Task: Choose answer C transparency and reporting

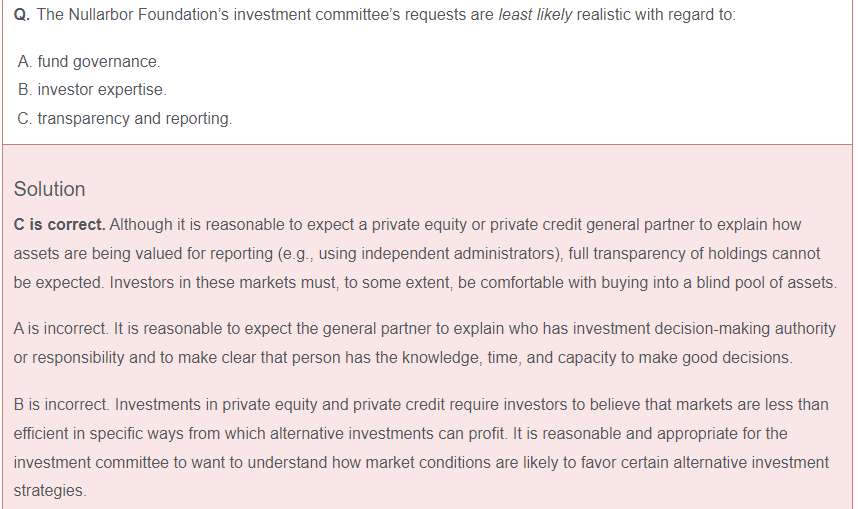Action: coord(125,119)
